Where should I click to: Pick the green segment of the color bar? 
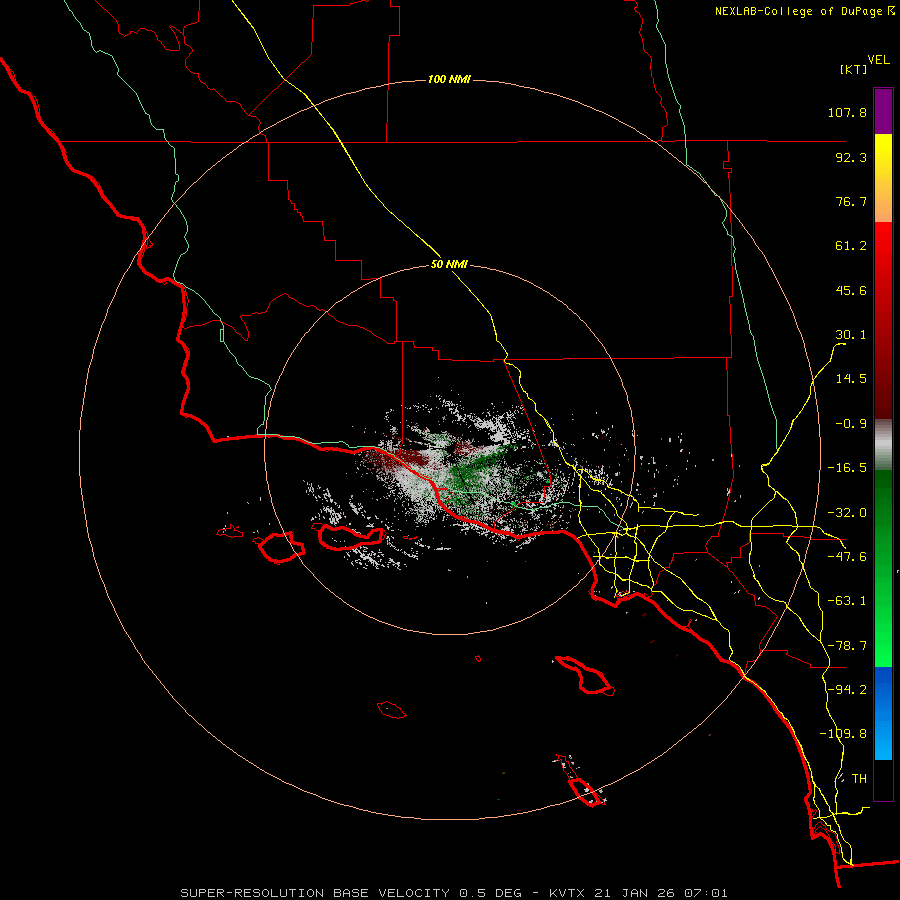(x=883, y=568)
